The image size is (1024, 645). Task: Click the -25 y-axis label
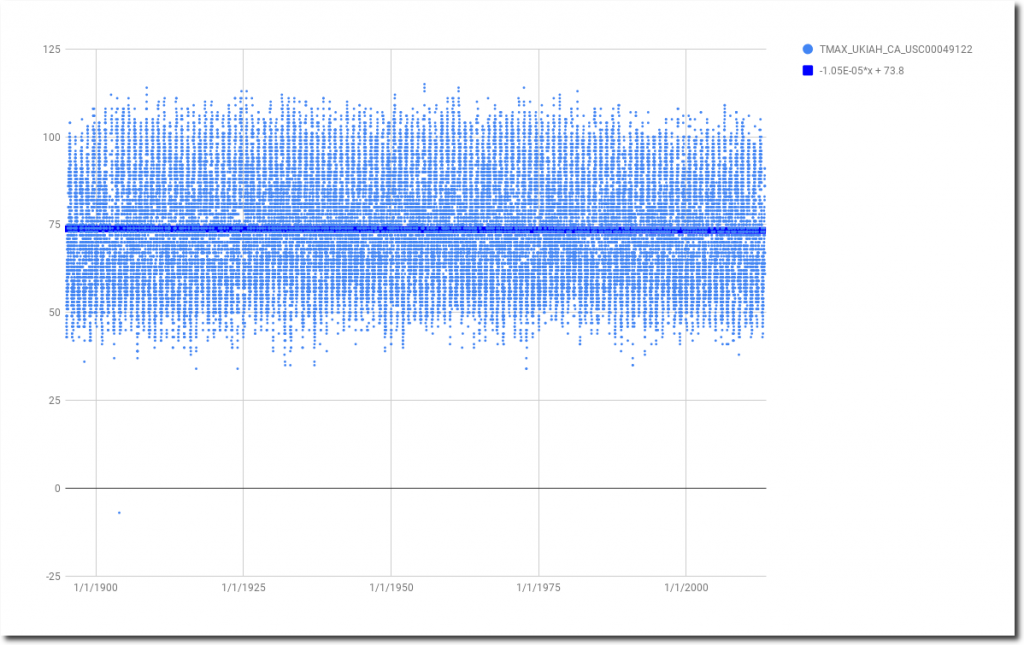click(50, 576)
